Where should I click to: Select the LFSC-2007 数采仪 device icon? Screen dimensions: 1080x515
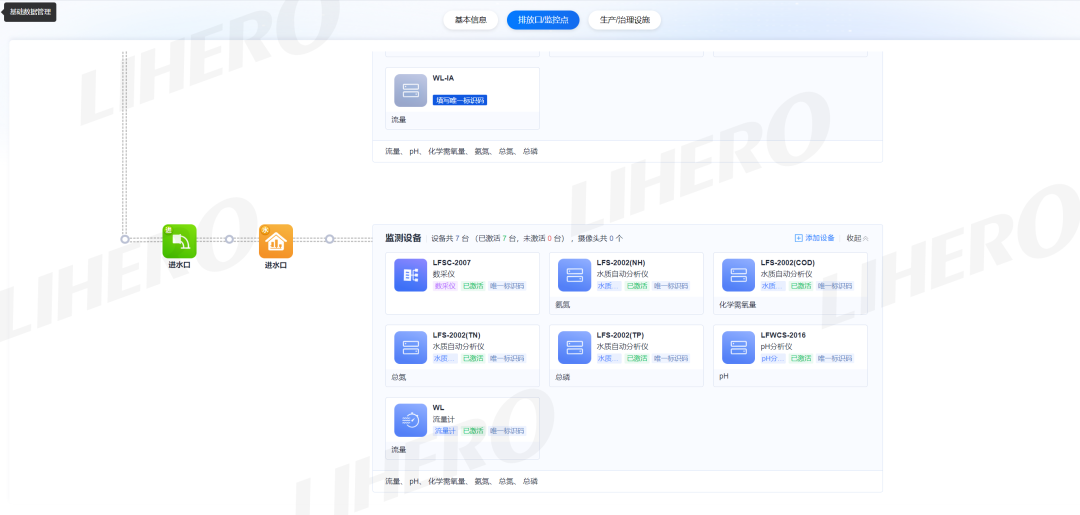coord(410,275)
